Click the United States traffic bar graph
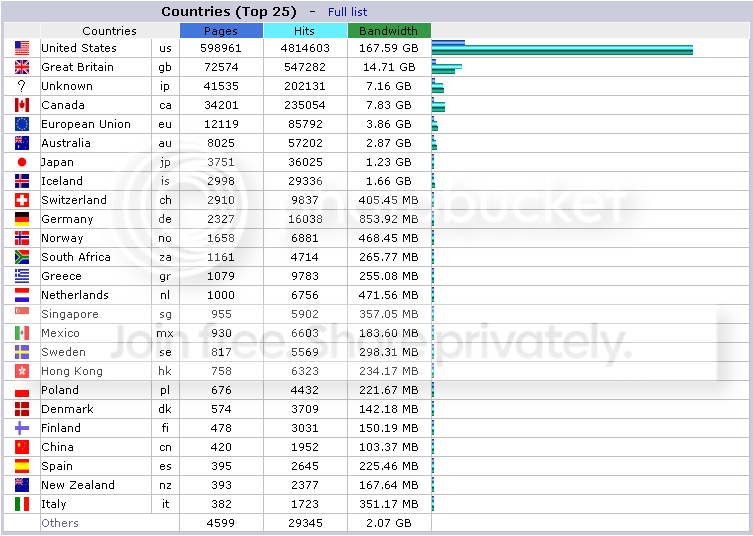Viewport: 753px width, 536px height. [562, 48]
